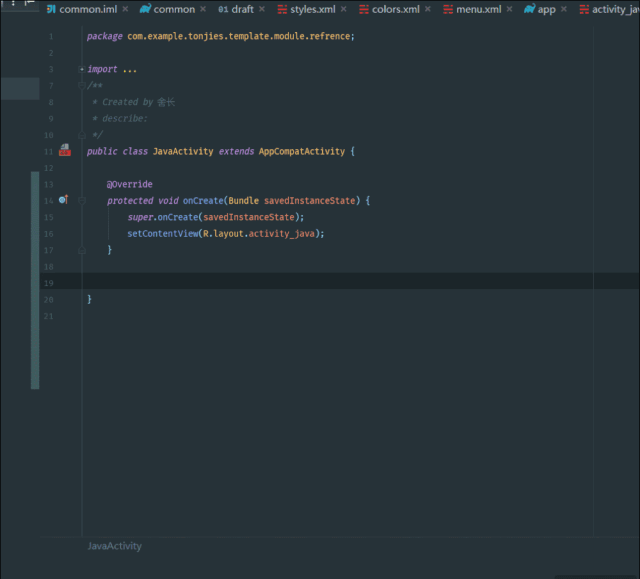Click the closing class brace on line 20

coord(89,299)
